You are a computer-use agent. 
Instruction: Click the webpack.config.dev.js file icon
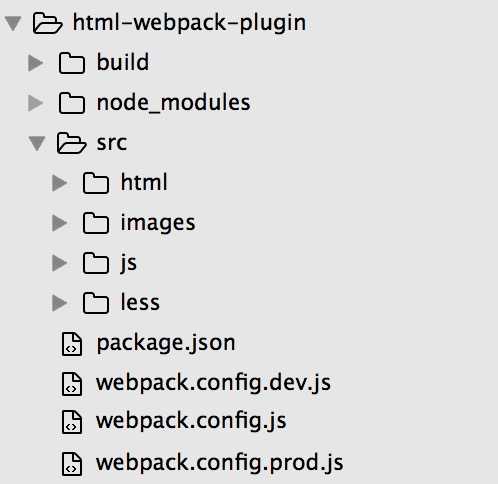(72, 384)
